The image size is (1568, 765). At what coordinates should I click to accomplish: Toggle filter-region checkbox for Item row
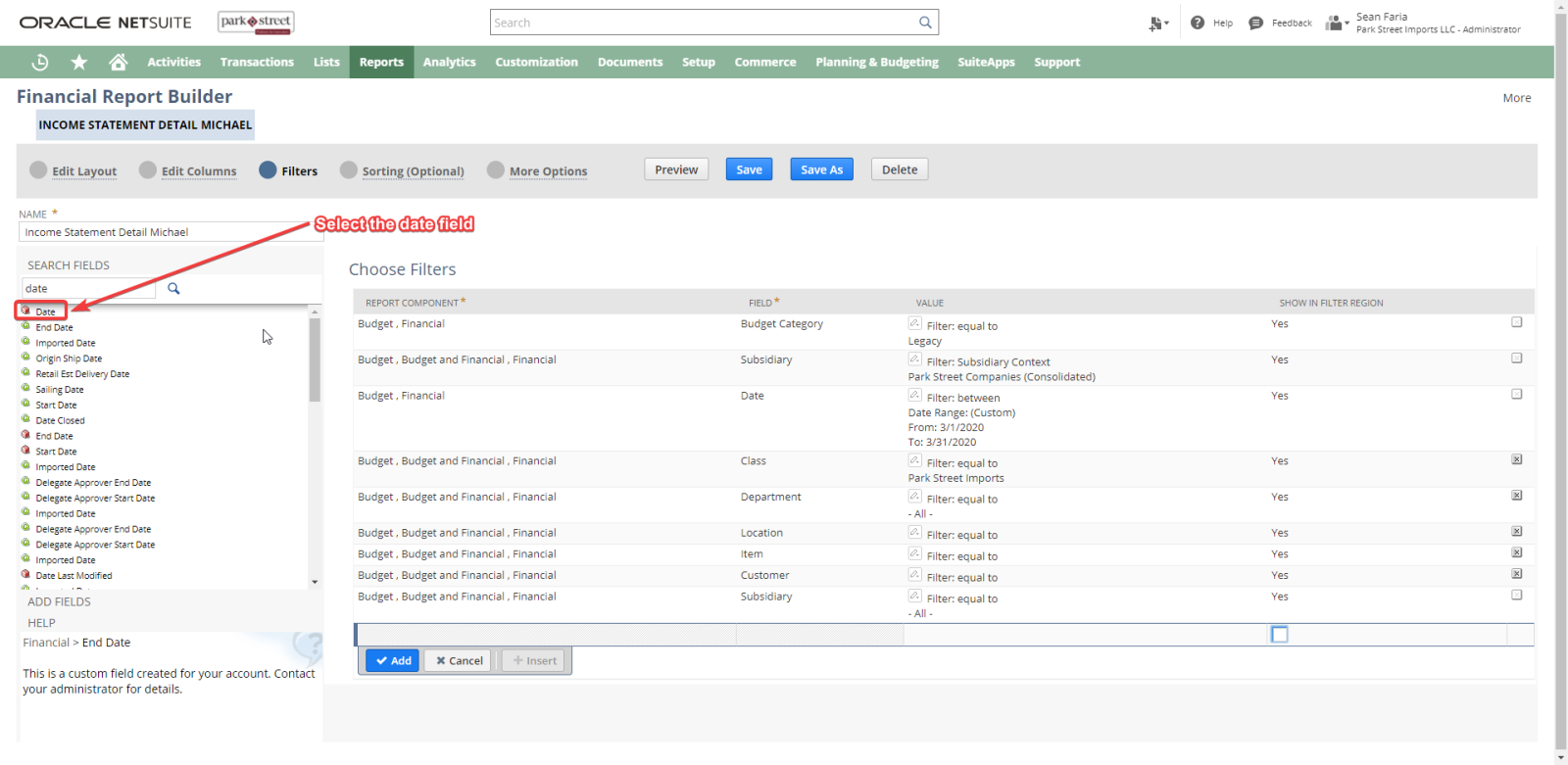click(x=1517, y=552)
